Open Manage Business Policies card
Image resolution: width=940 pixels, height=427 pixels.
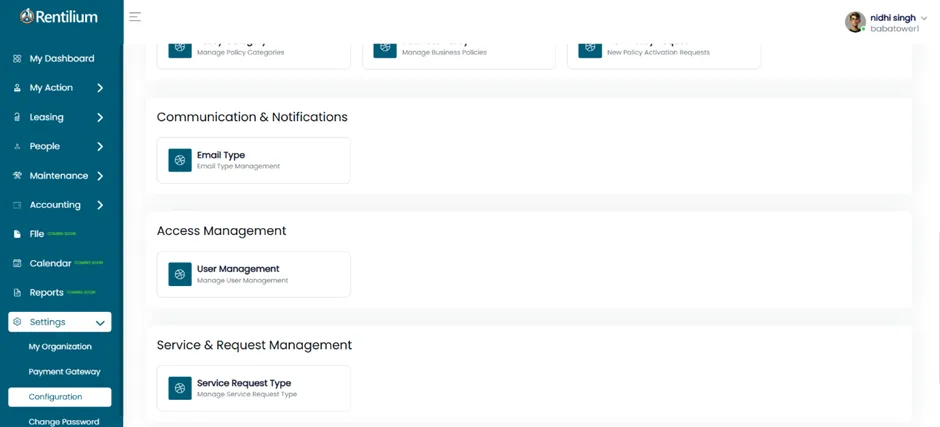pyautogui.click(x=459, y=55)
